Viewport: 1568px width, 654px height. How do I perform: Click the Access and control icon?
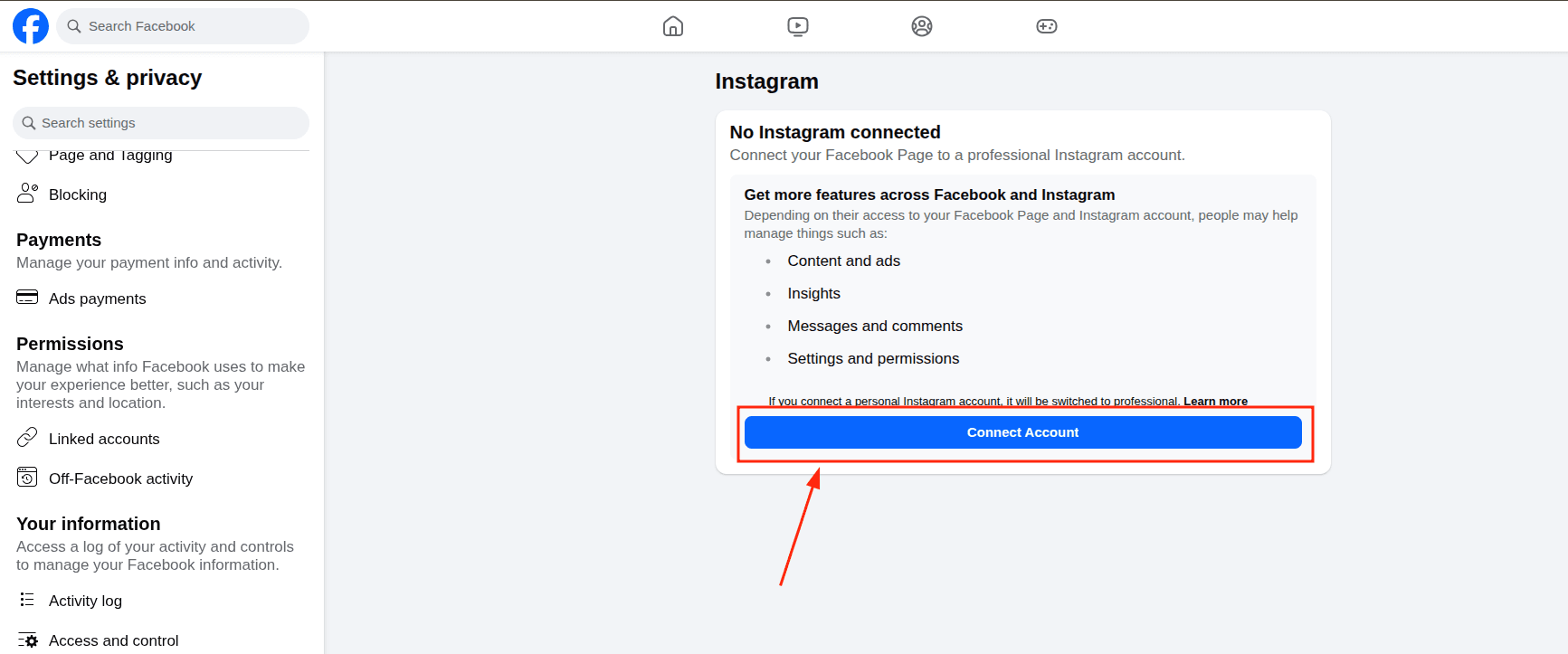(27, 640)
